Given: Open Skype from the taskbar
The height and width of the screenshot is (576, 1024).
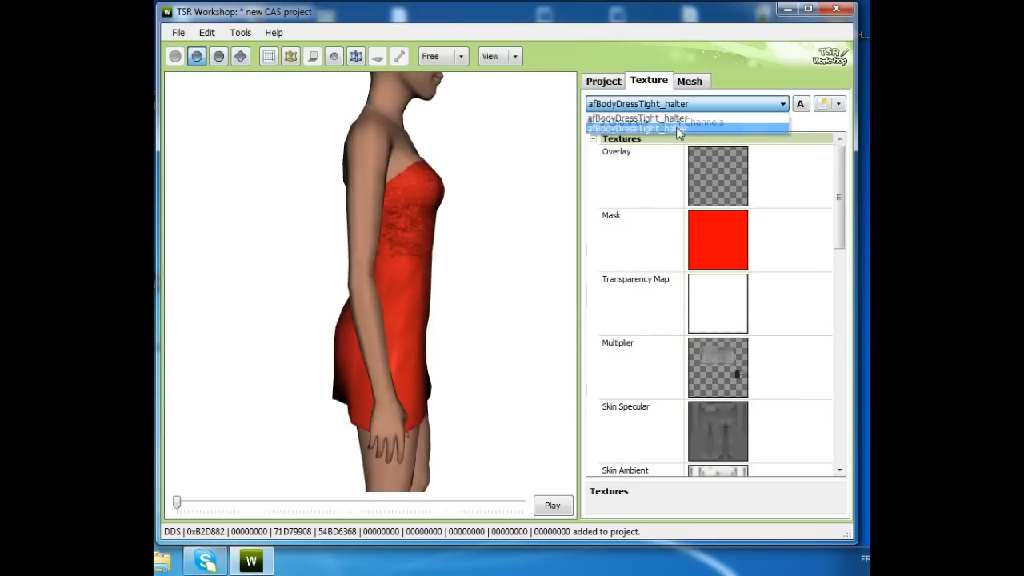Looking at the screenshot, I should tap(207, 561).
